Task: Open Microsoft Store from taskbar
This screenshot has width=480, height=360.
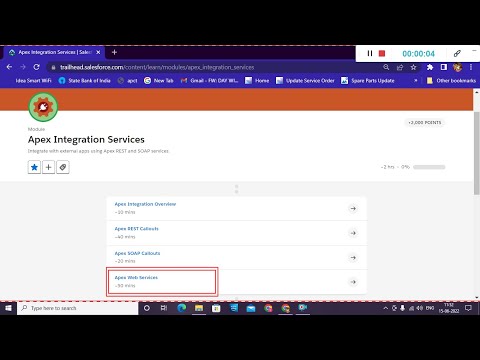Action: pos(216,308)
